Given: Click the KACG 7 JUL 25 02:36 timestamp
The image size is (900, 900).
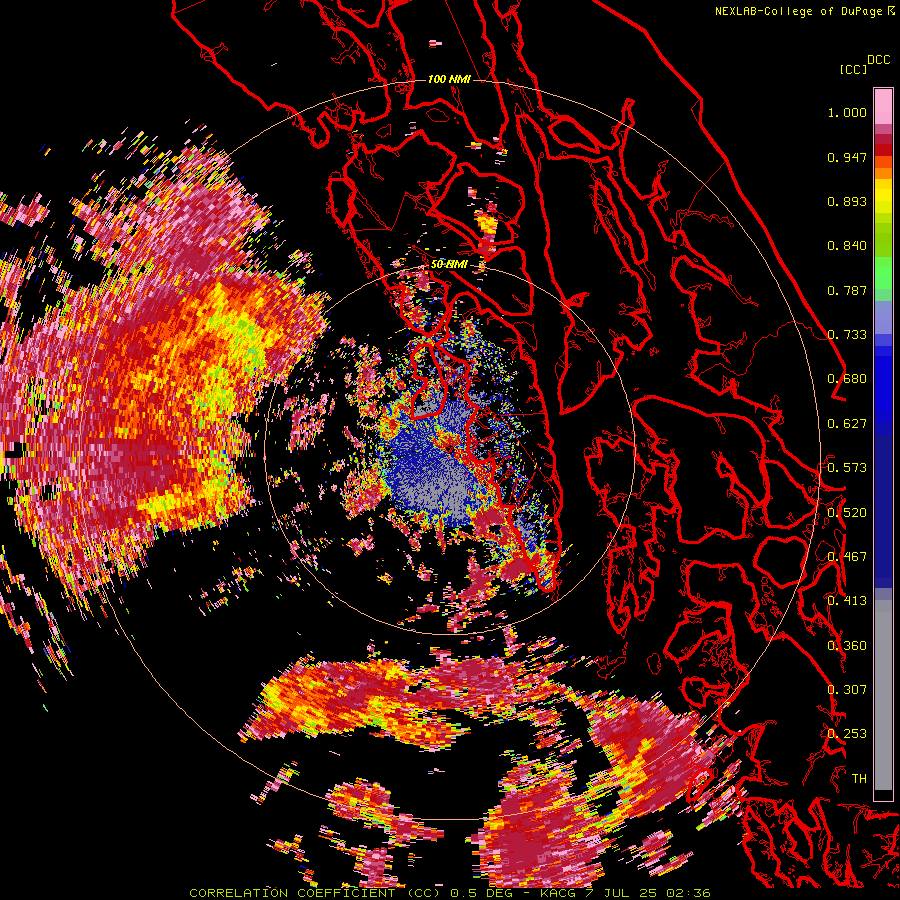Looking at the screenshot, I should [x=625, y=893].
